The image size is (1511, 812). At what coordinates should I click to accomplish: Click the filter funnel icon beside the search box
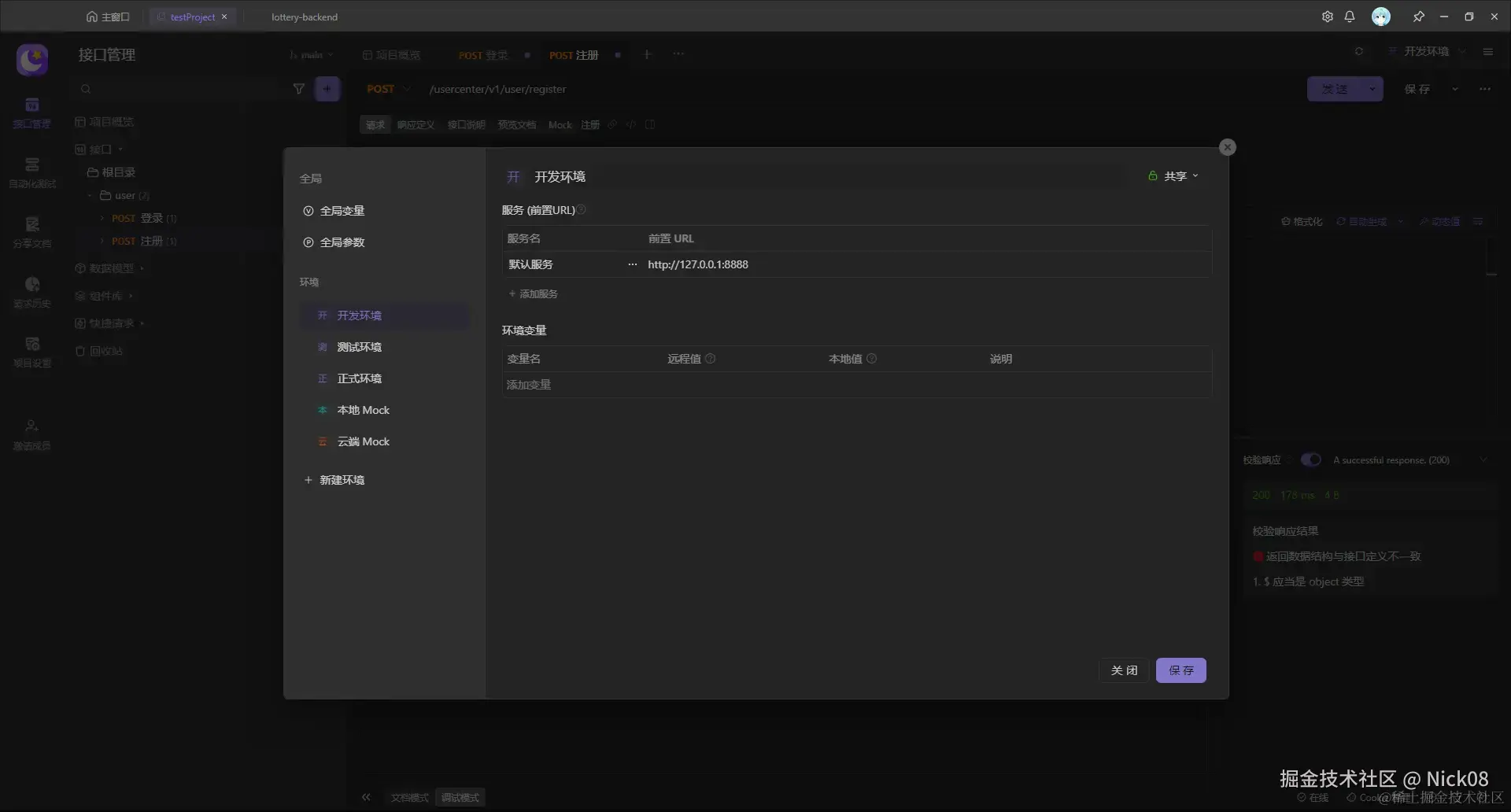298,89
